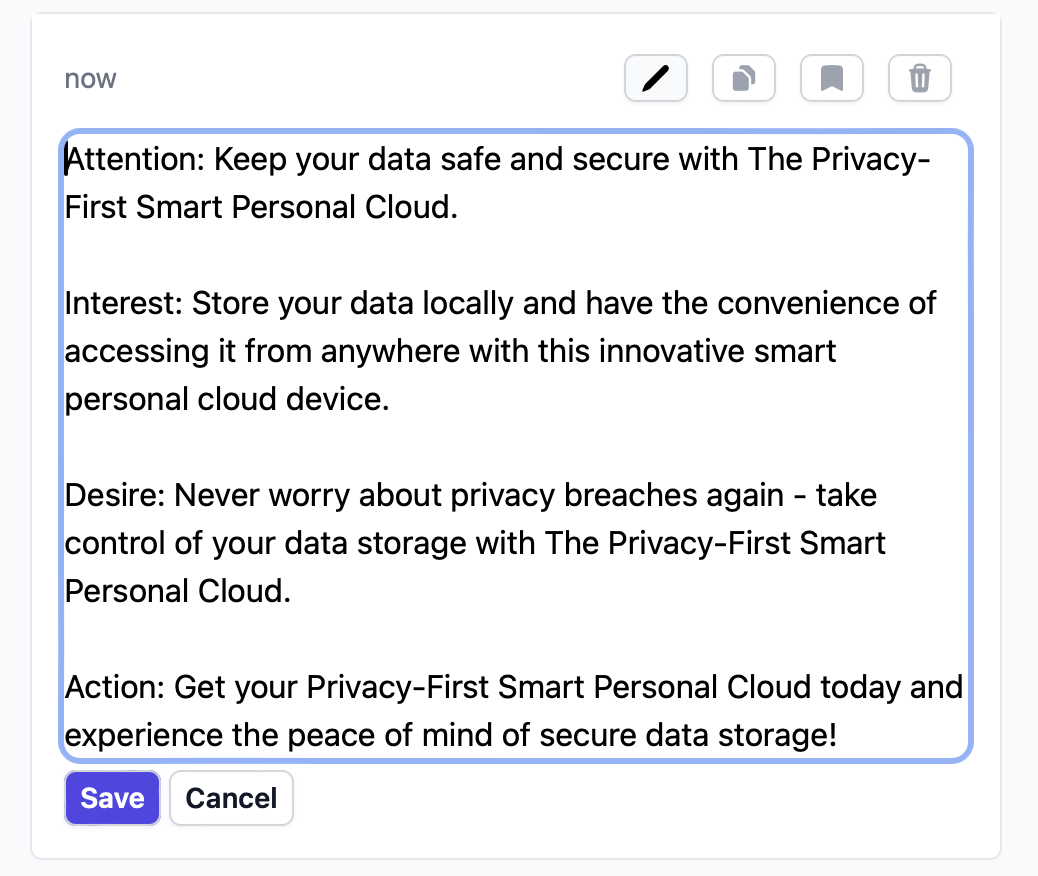1038x876 pixels.
Task: Click the word "Interest" in the text
Action: tap(122, 304)
